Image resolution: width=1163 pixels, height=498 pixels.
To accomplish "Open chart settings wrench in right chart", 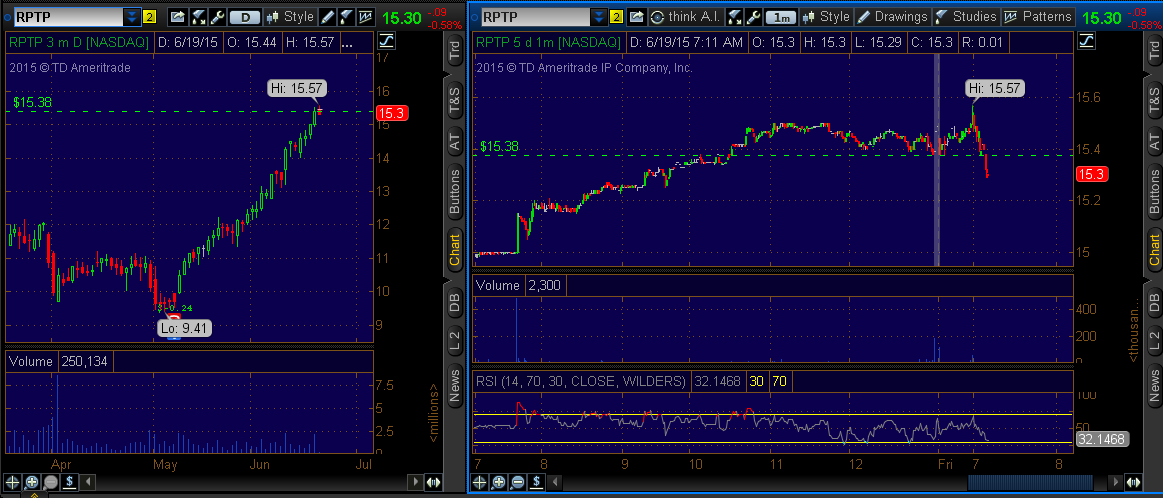I will [x=753, y=16].
